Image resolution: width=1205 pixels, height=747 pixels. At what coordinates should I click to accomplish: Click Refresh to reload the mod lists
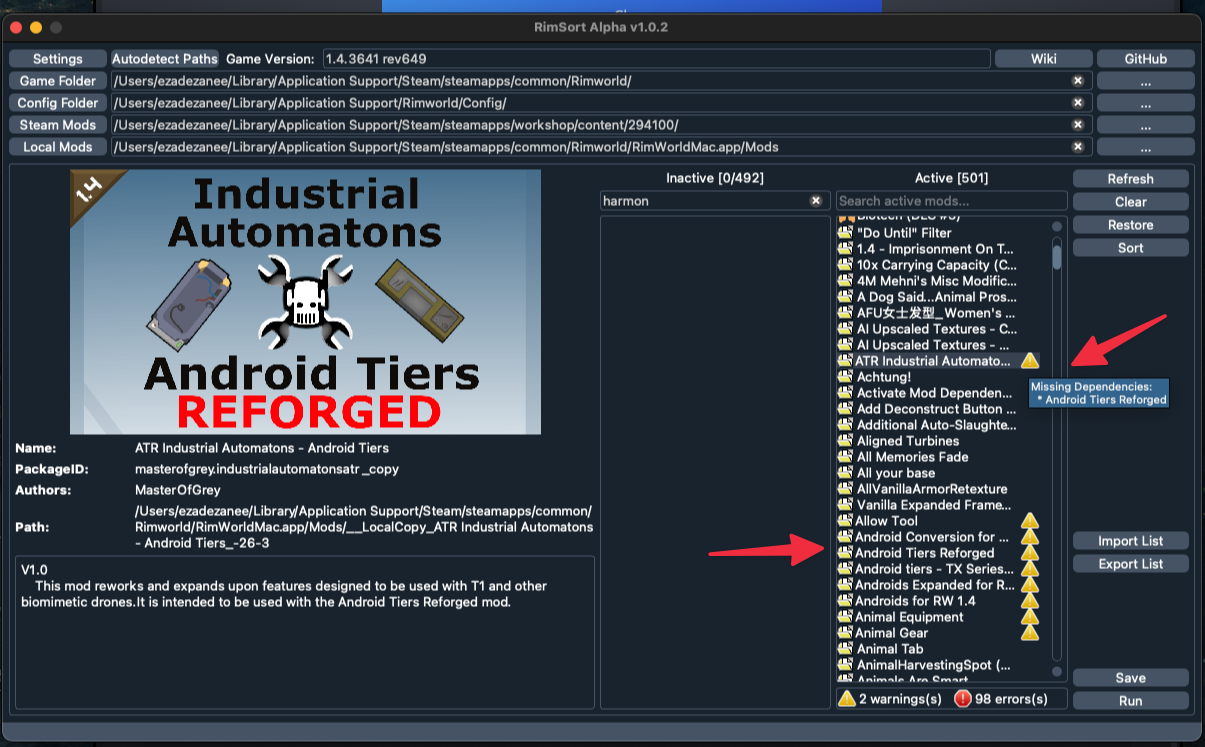pyautogui.click(x=1130, y=178)
